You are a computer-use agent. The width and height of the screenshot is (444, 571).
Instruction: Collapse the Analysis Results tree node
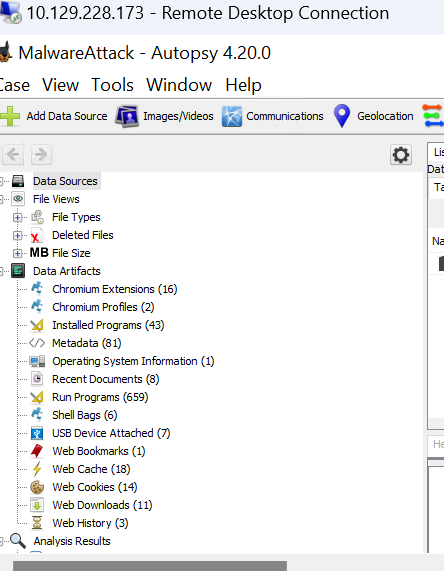pyautogui.click(x=1, y=541)
